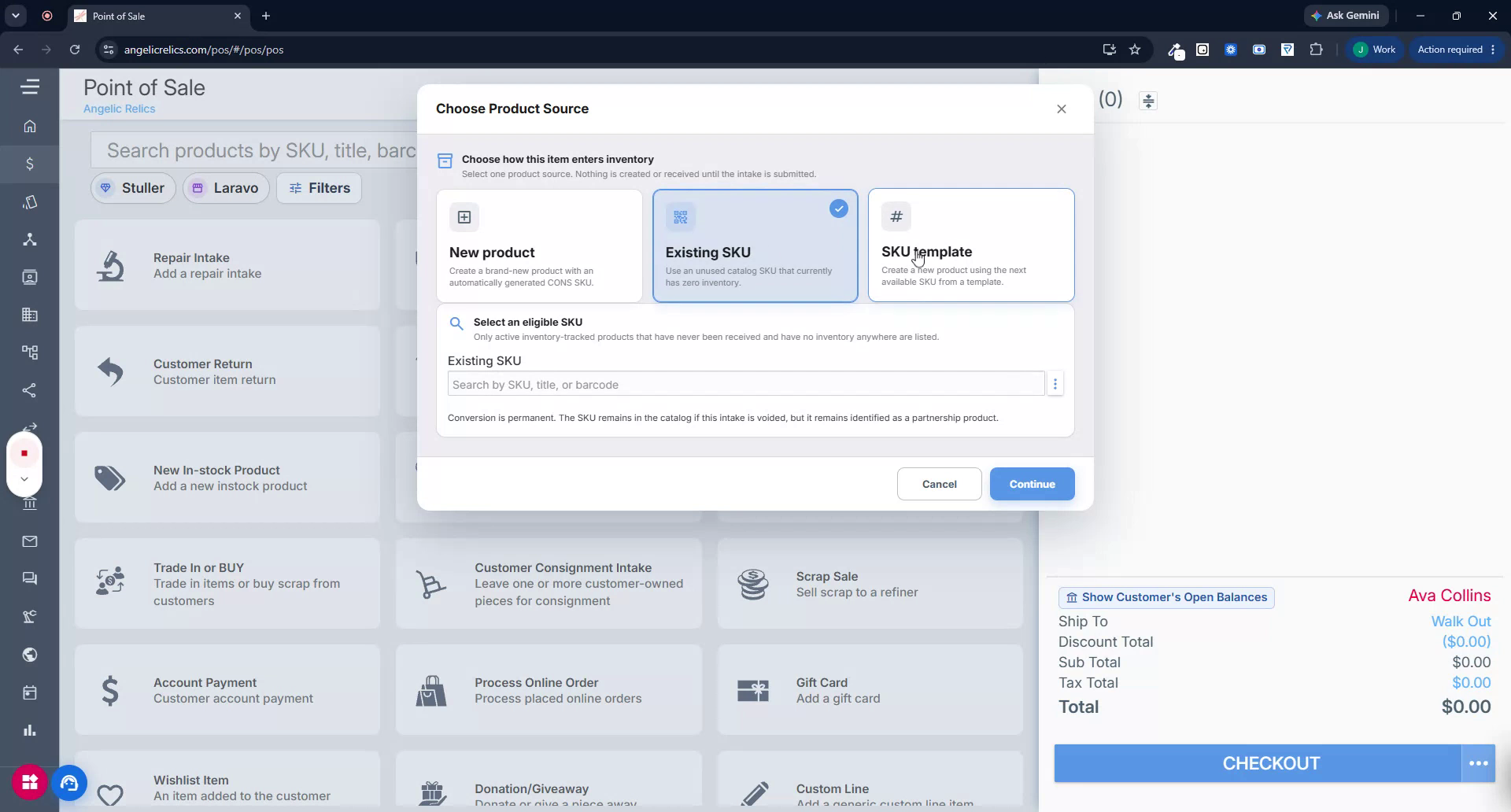Click the collapse cart icon beside (0)

[x=1148, y=101]
